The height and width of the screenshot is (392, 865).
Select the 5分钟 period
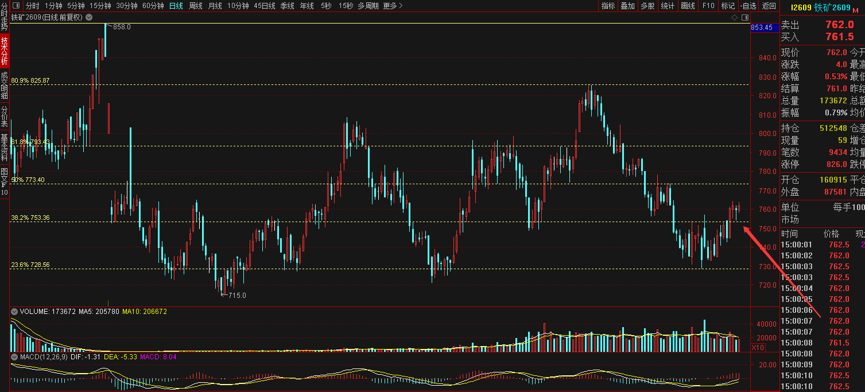tap(76, 6)
